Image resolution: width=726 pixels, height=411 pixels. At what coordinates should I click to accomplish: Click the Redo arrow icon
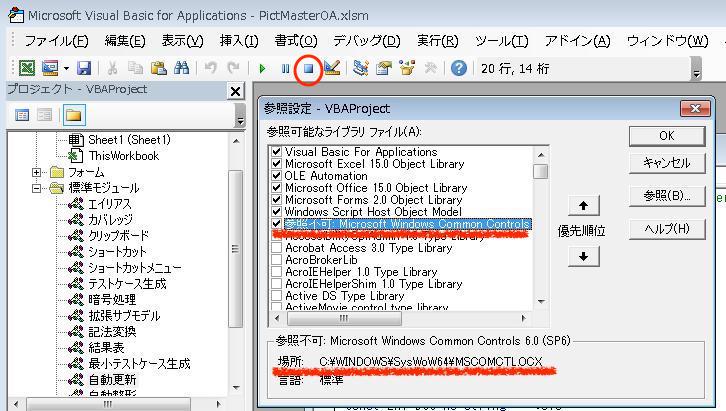pos(233,68)
